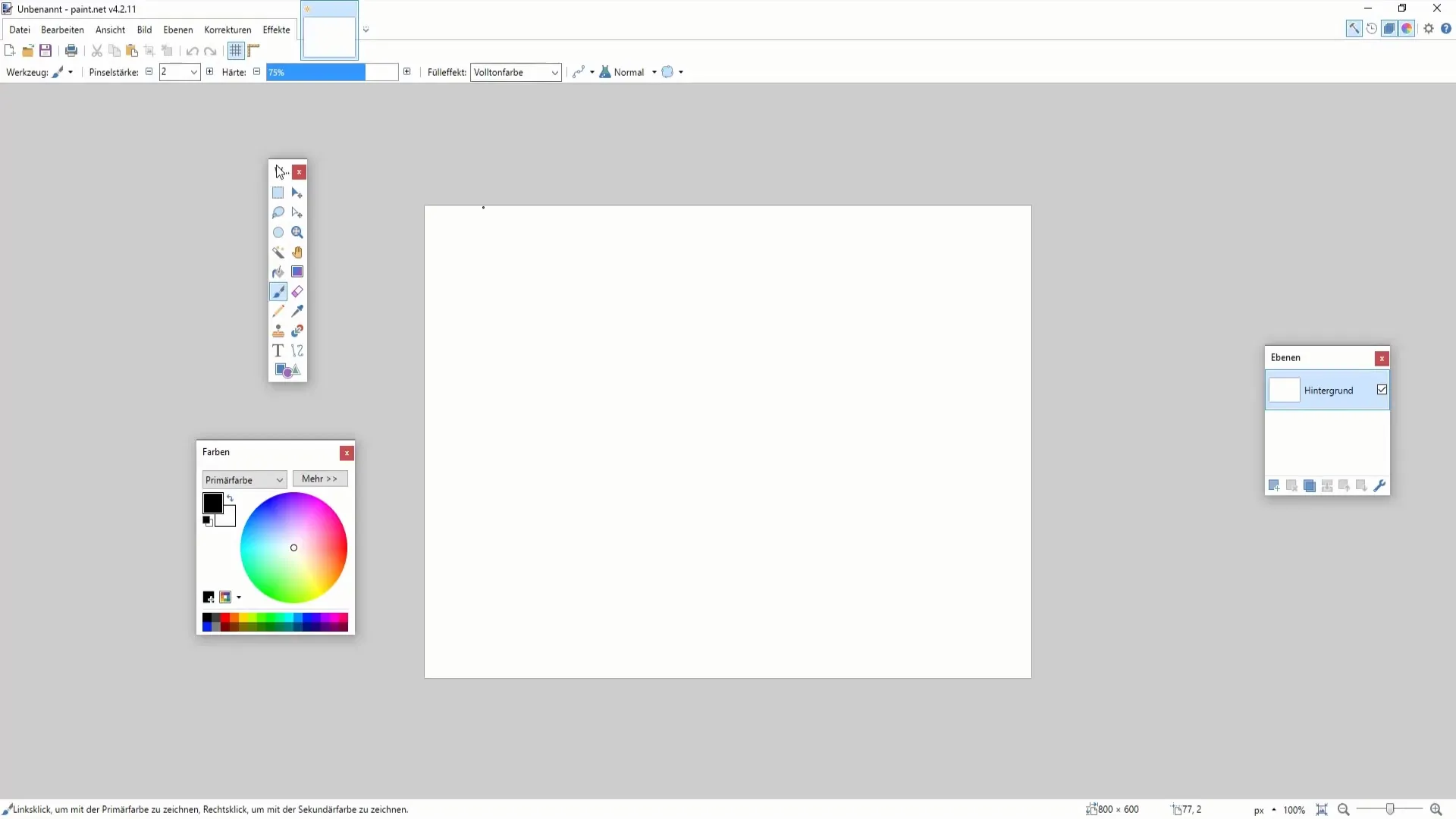Open the antialiasing mode dropdown

(x=583, y=72)
